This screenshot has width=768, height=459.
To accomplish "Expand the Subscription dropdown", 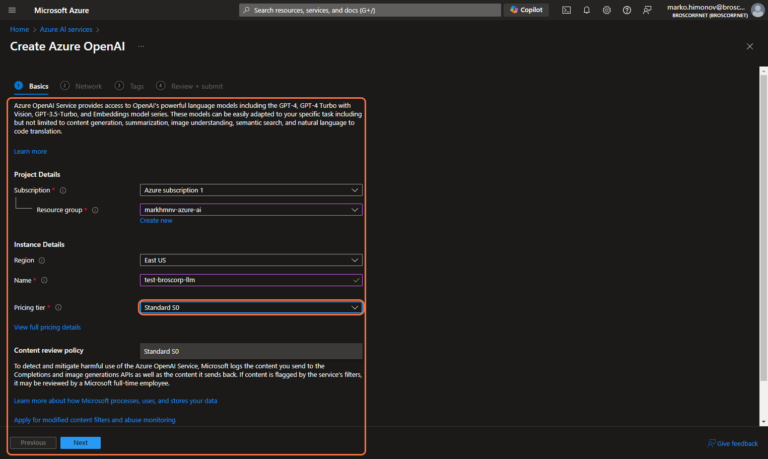I will coord(251,190).
